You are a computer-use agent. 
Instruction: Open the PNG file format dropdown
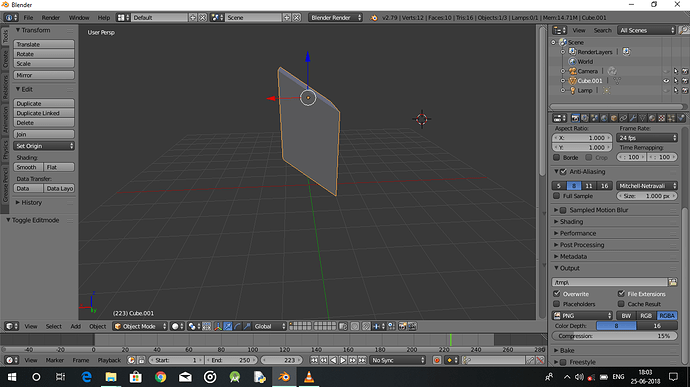tap(583, 315)
